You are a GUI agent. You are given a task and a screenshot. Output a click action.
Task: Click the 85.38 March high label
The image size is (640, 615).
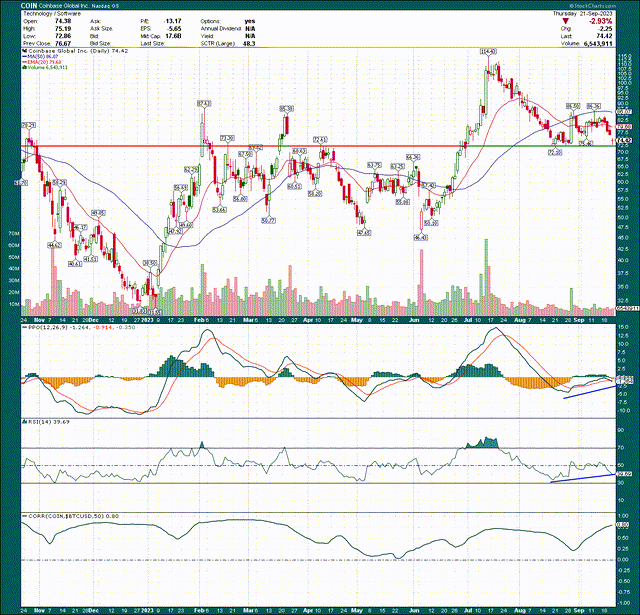285,108
